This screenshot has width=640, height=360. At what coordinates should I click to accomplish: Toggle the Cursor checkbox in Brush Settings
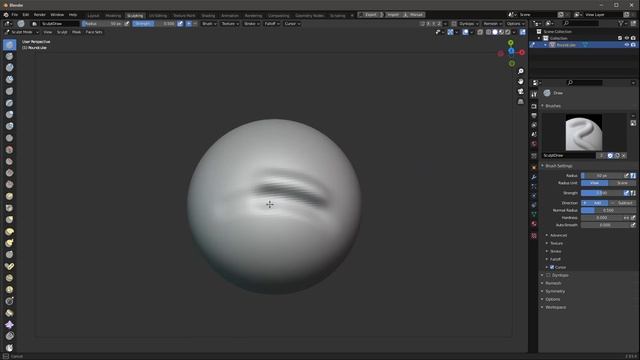(x=552, y=267)
